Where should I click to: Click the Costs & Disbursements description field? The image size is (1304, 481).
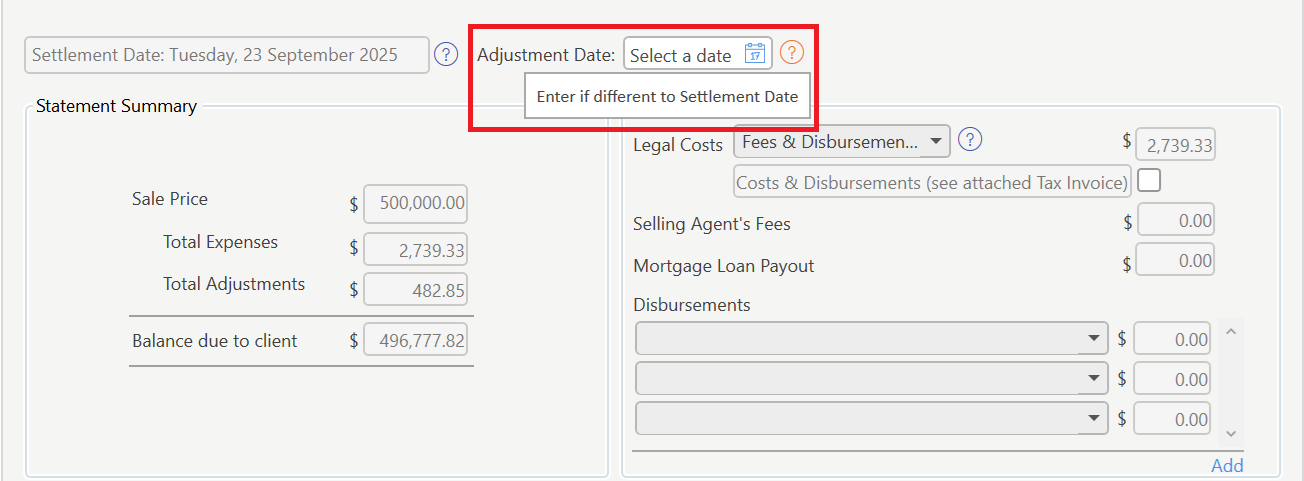[x=932, y=183]
